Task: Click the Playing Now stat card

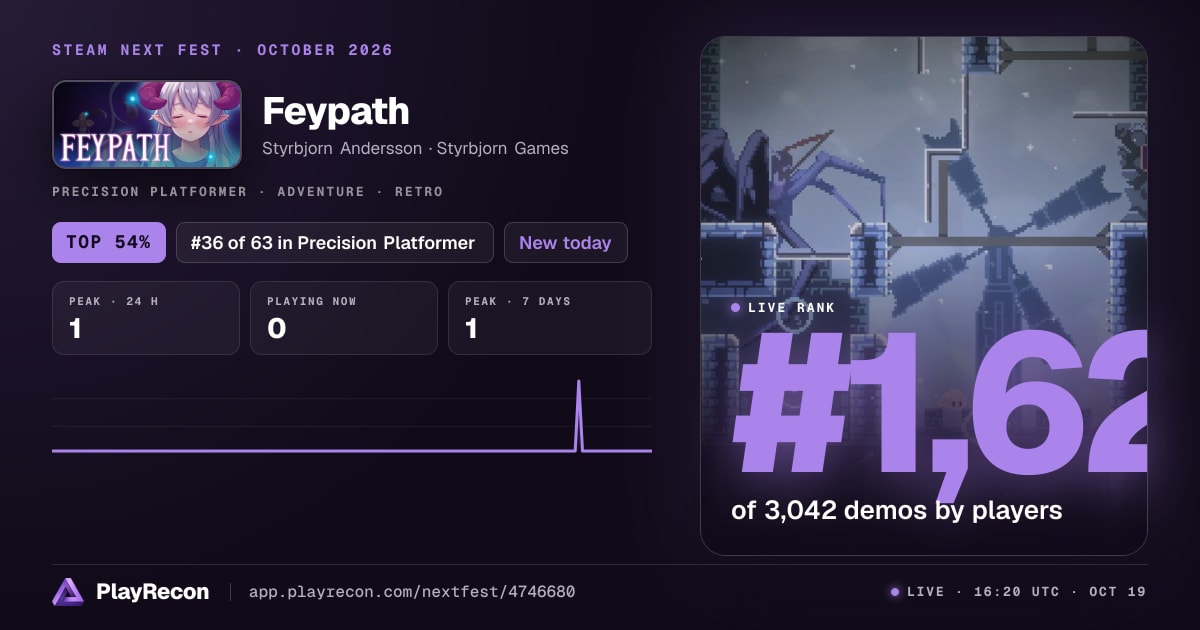Action: point(344,318)
